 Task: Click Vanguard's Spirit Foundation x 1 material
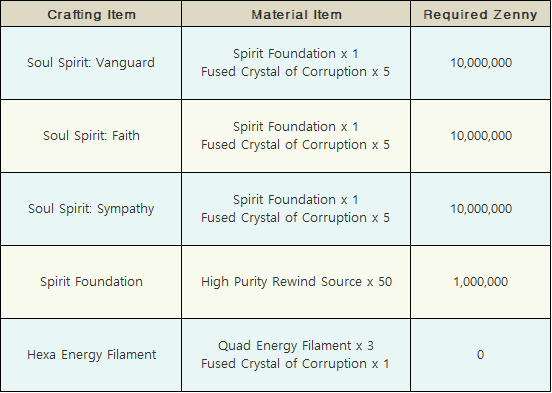[296, 54]
